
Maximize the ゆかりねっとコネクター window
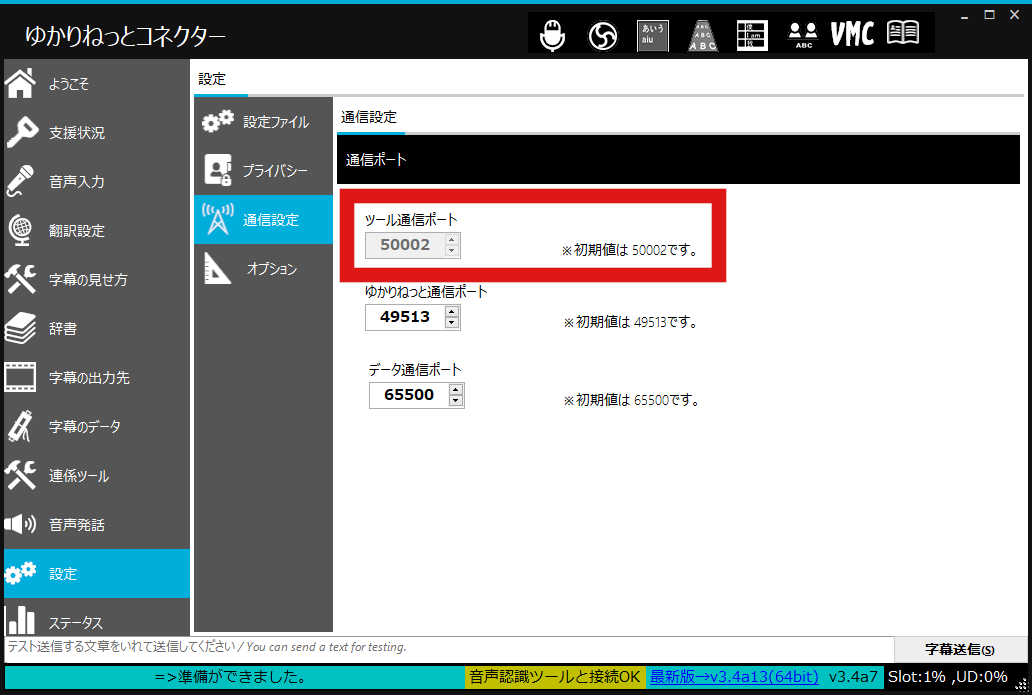point(989,14)
